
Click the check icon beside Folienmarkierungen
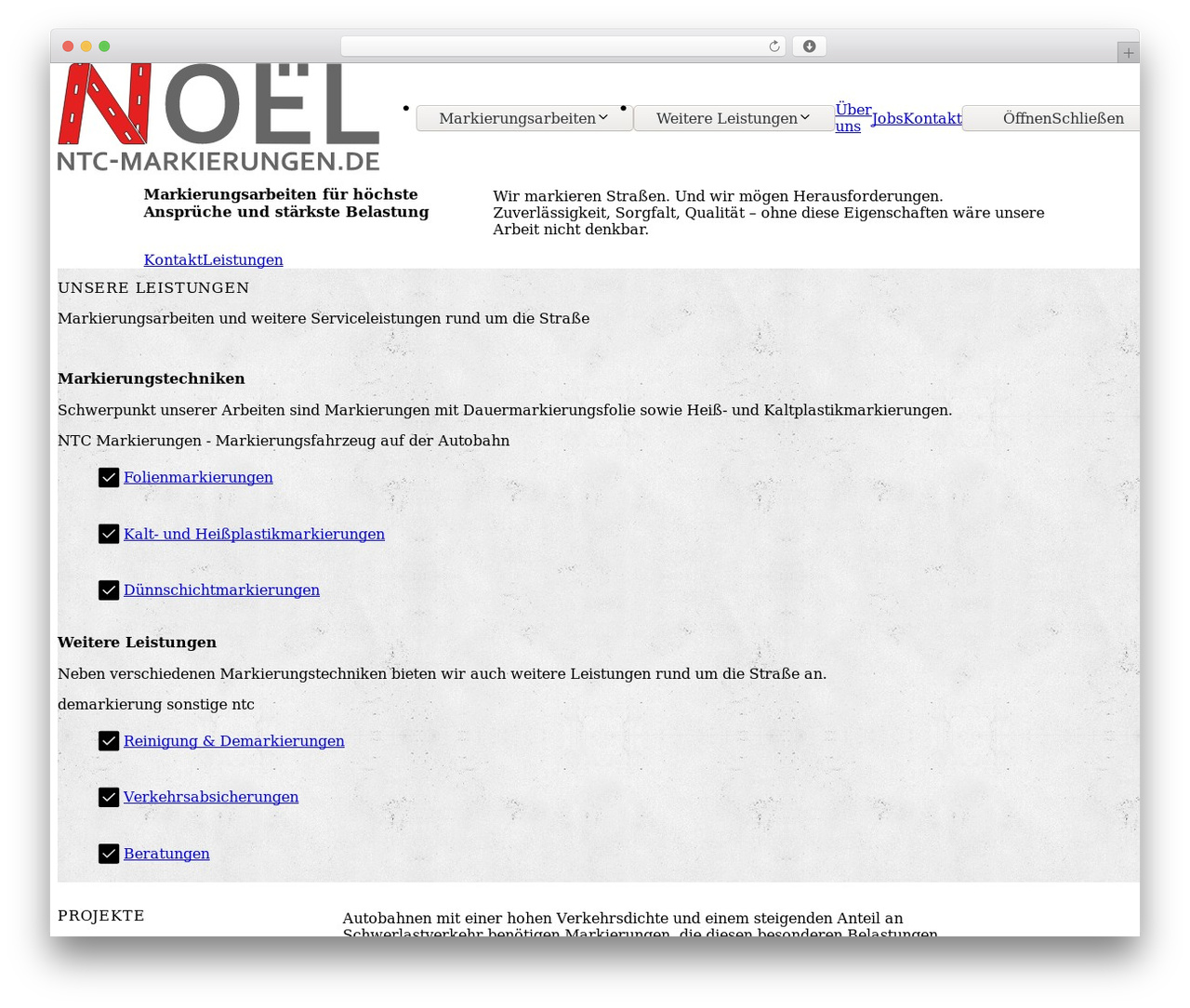[109, 478]
